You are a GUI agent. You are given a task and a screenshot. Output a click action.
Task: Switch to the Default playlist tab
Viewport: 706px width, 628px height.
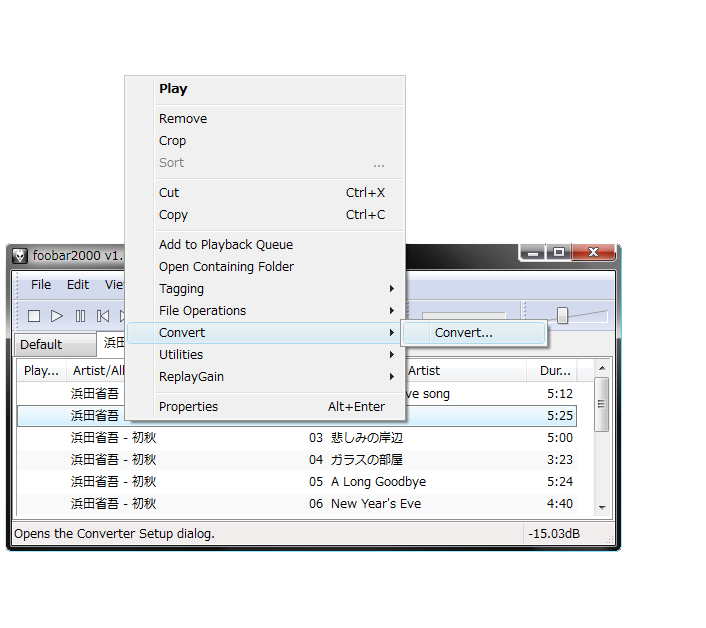pyautogui.click(x=55, y=345)
